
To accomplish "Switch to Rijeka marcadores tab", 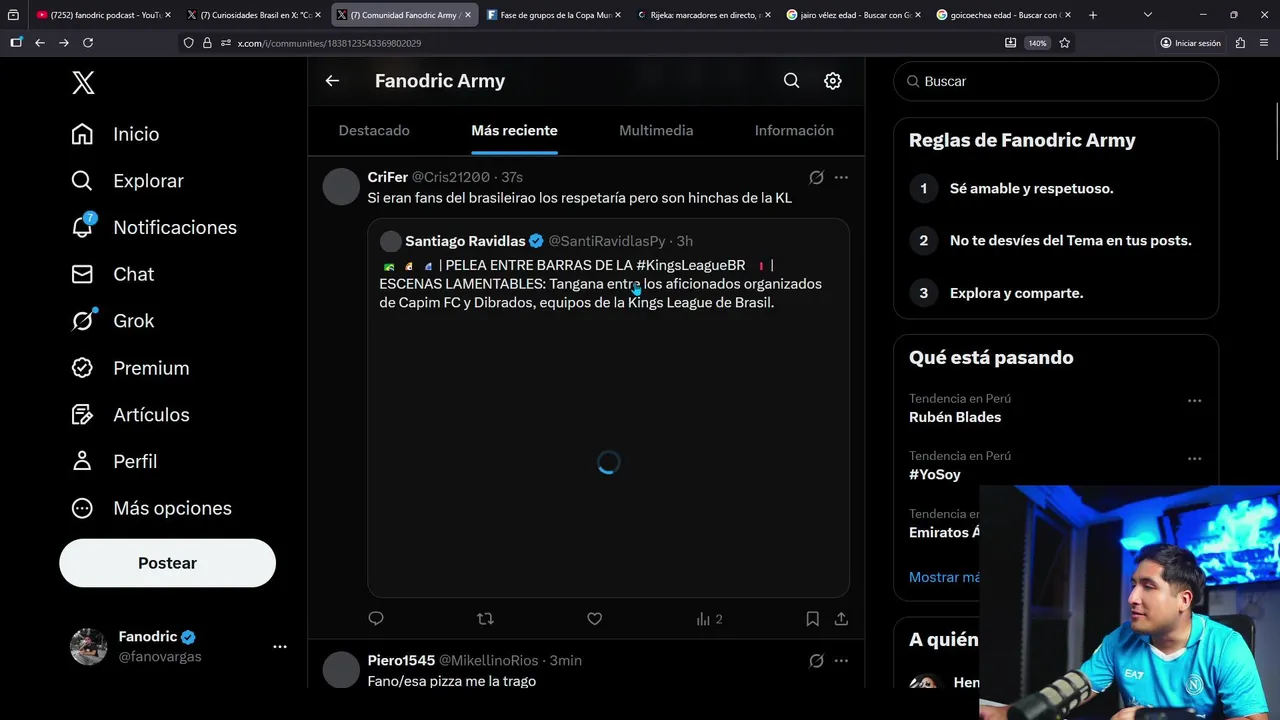I will pos(704,15).
